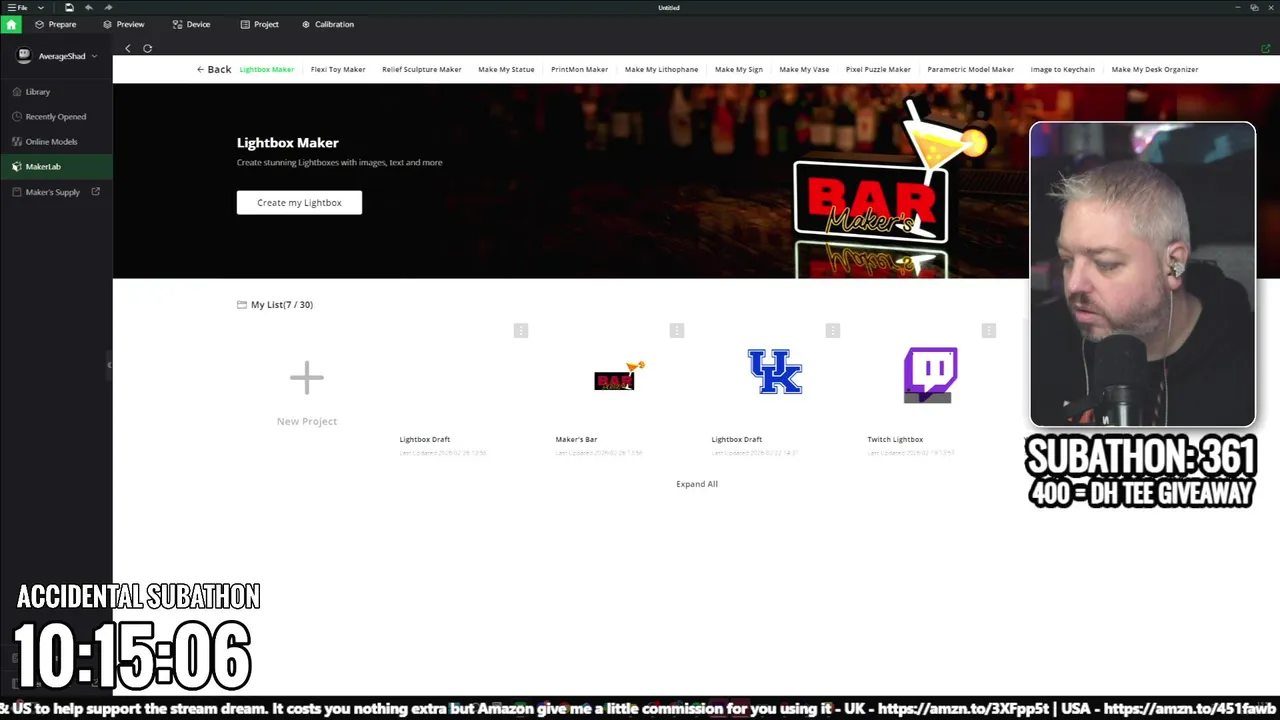This screenshot has width=1280, height=720.
Task: Open the Maker's Bar card options menu
Action: (677, 331)
